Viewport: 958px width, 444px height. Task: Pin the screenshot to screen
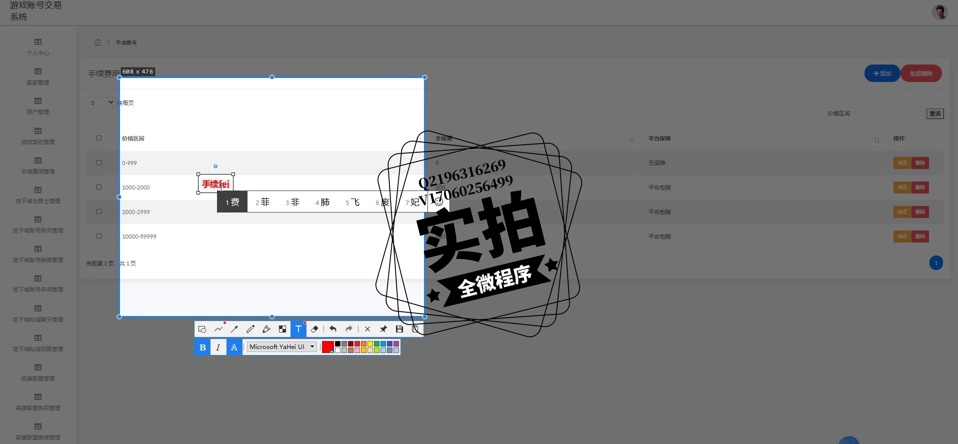click(x=383, y=329)
